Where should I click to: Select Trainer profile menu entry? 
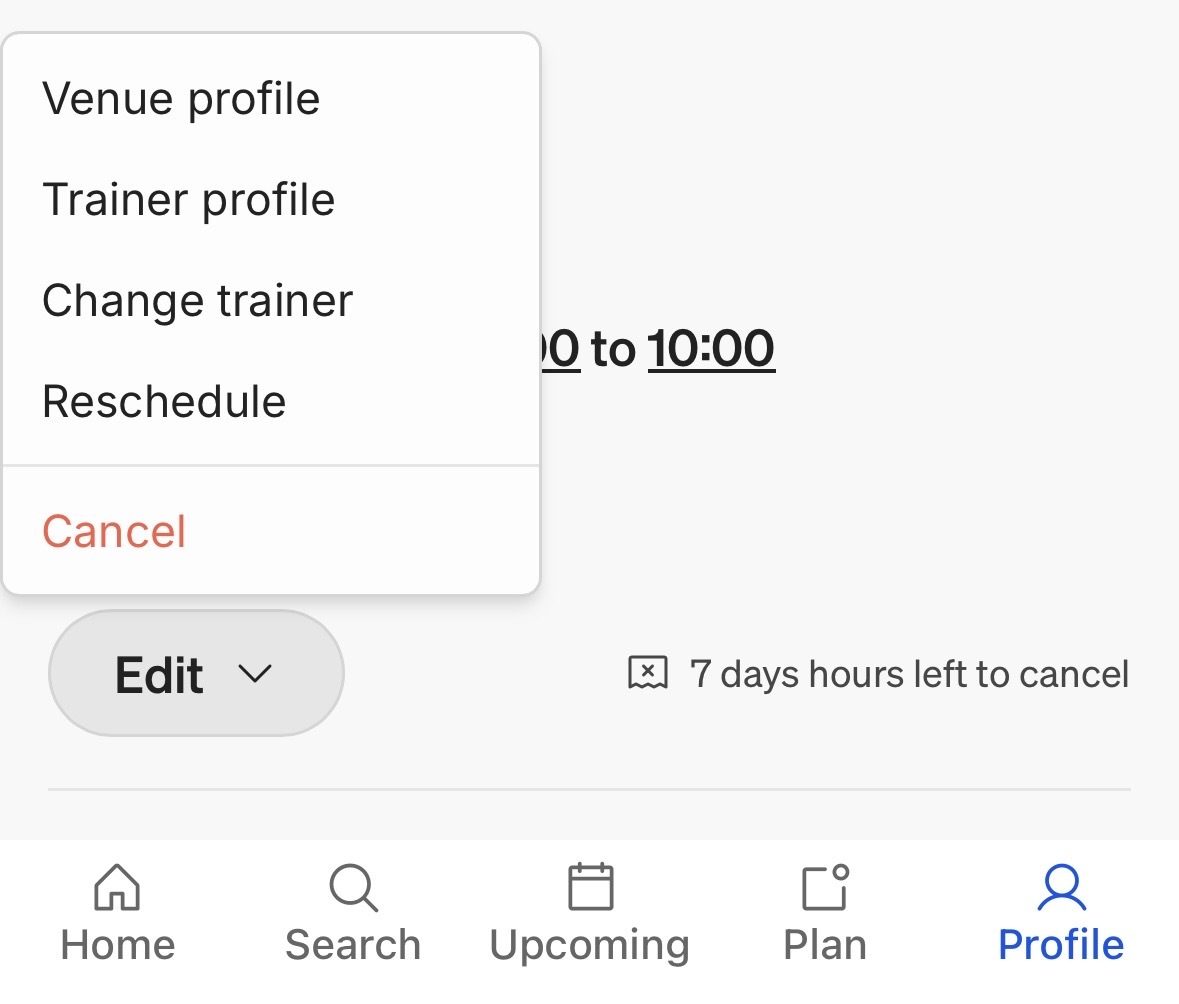[x=271, y=199]
